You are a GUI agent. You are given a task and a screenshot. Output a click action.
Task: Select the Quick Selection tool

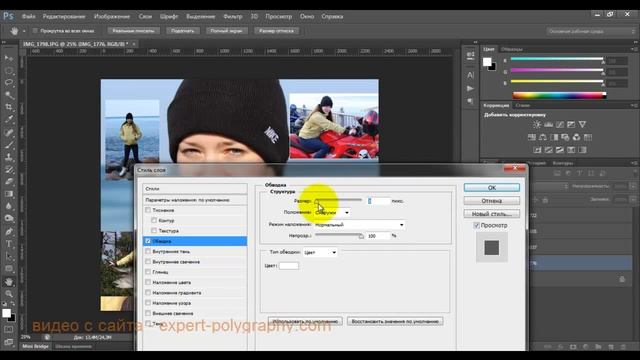click(x=9, y=95)
